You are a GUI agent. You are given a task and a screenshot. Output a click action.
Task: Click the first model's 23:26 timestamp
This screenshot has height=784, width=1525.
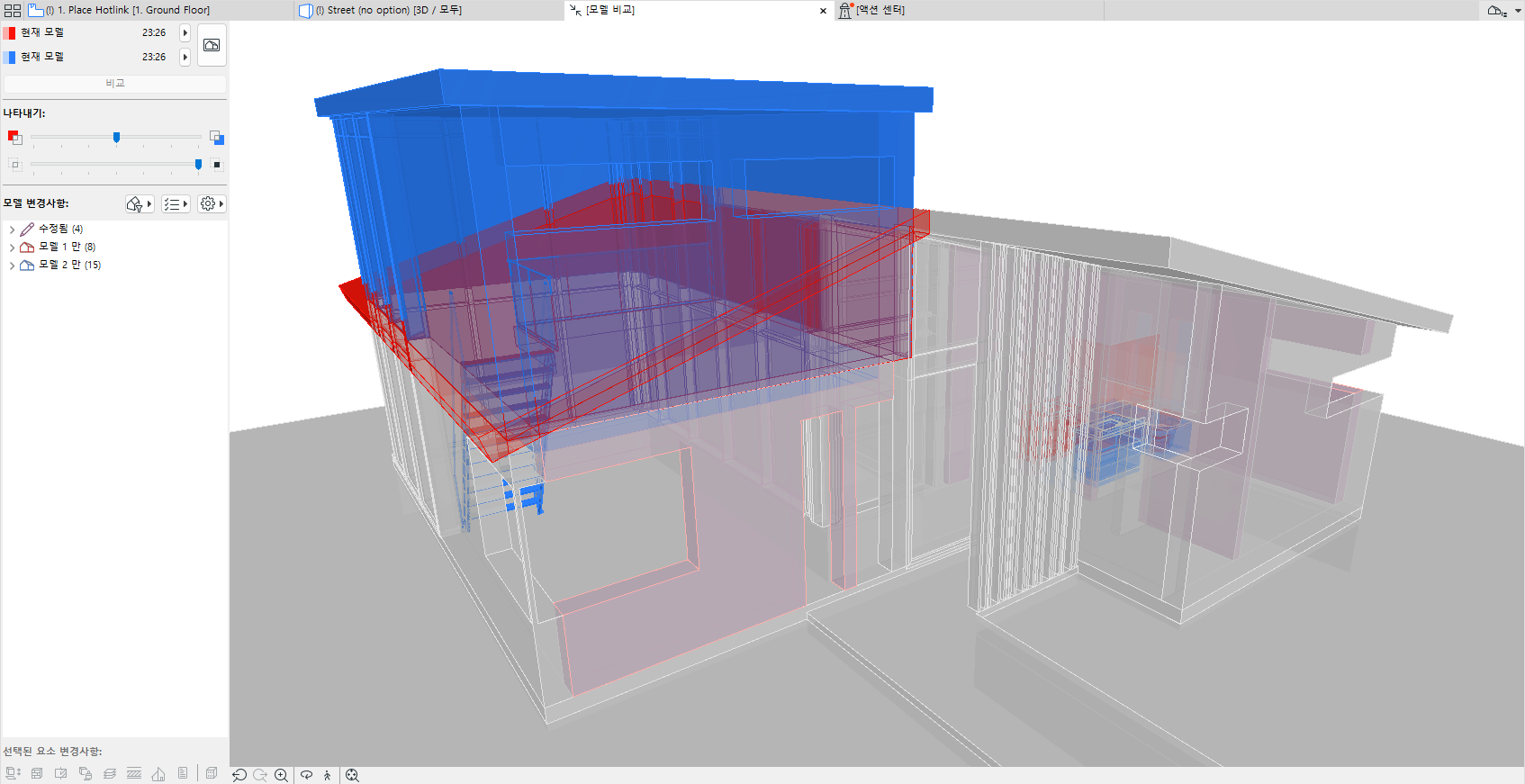pos(154,32)
